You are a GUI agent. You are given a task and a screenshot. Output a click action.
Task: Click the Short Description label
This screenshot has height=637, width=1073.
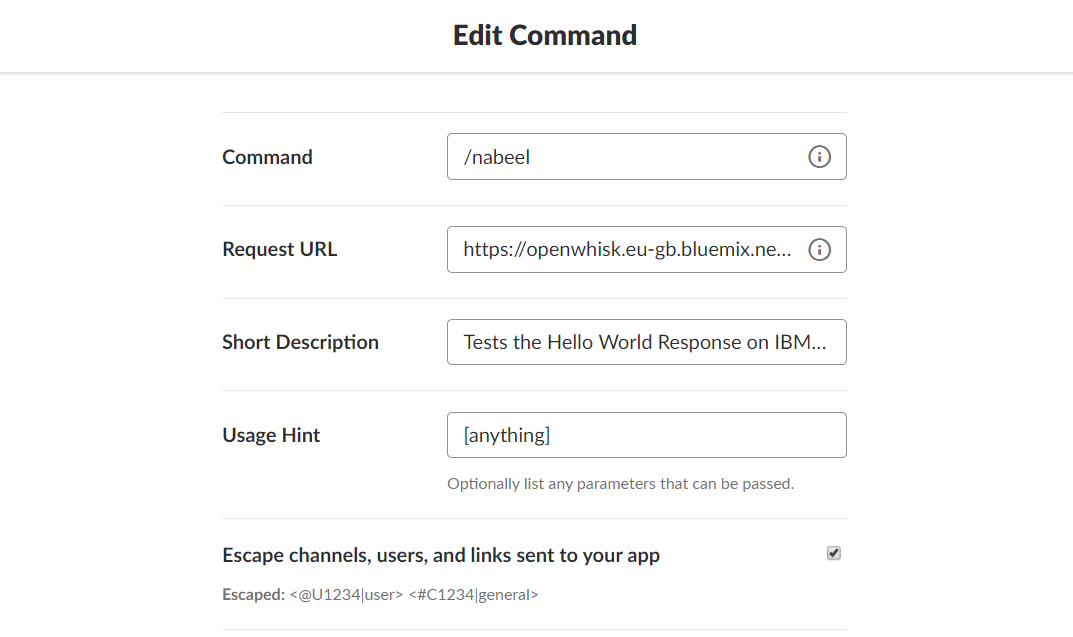300,342
